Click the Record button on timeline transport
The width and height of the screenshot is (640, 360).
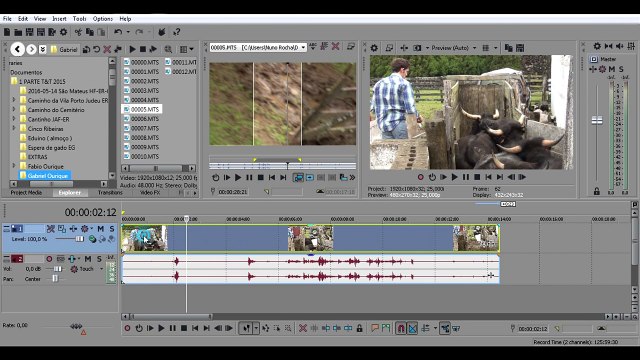[127, 328]
